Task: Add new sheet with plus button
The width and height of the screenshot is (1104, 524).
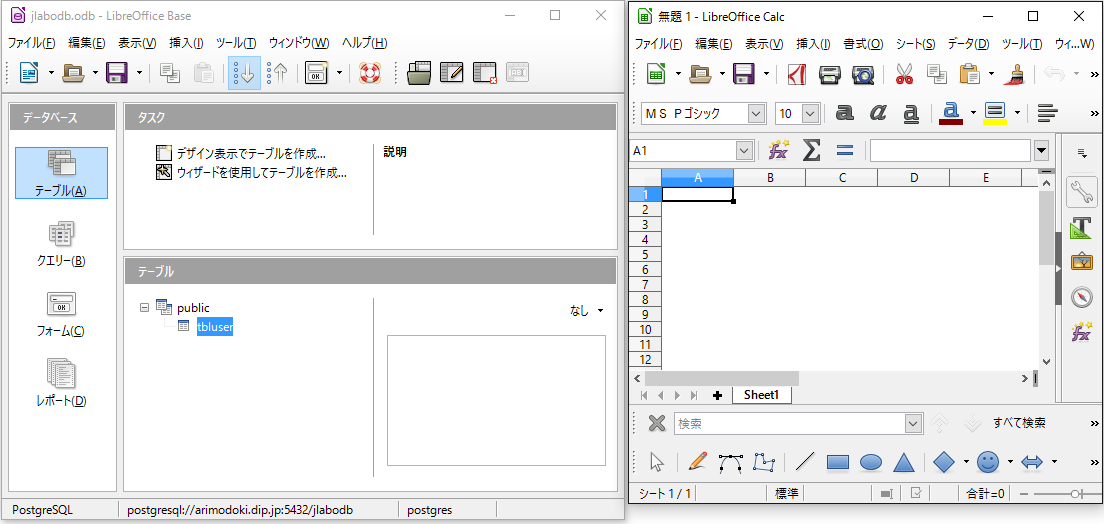Action: point(717,396)
